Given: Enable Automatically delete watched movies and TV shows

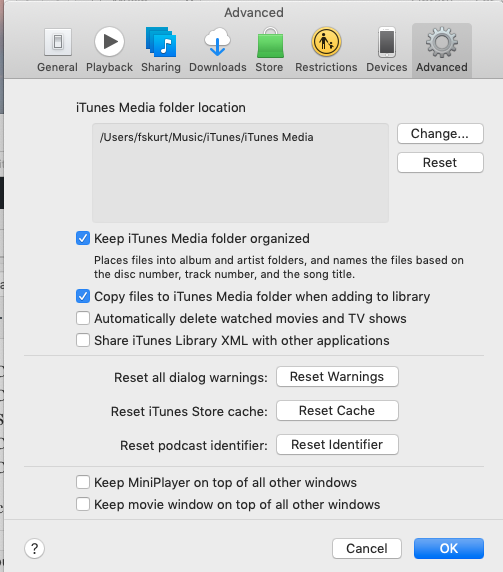Looking at the screenshot, I should click(x=83, y=318).
